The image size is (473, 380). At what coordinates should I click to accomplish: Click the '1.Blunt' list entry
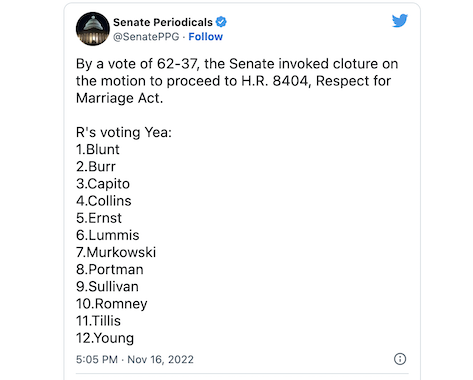click(x=97, y=149)
